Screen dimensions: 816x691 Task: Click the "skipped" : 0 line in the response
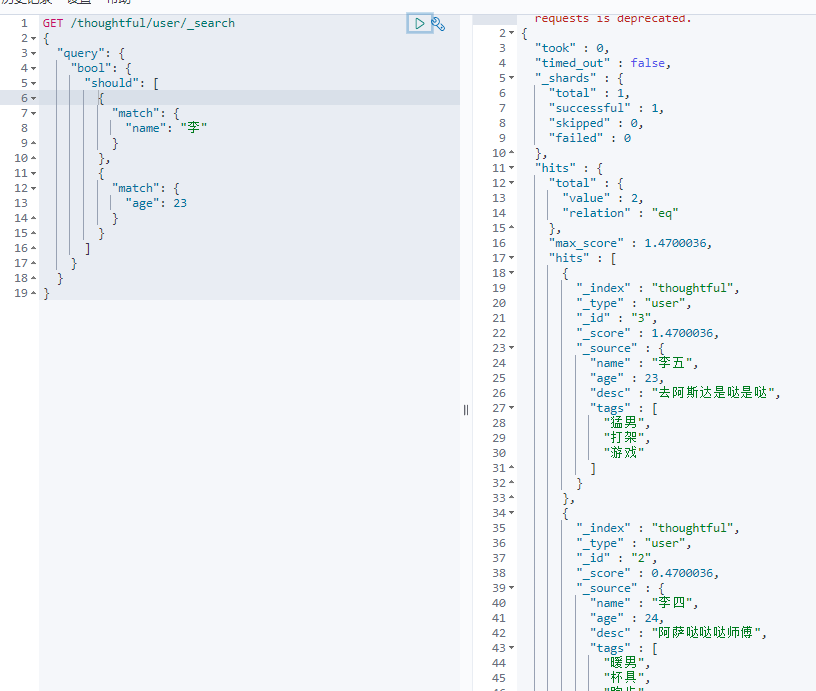(596, 123)
